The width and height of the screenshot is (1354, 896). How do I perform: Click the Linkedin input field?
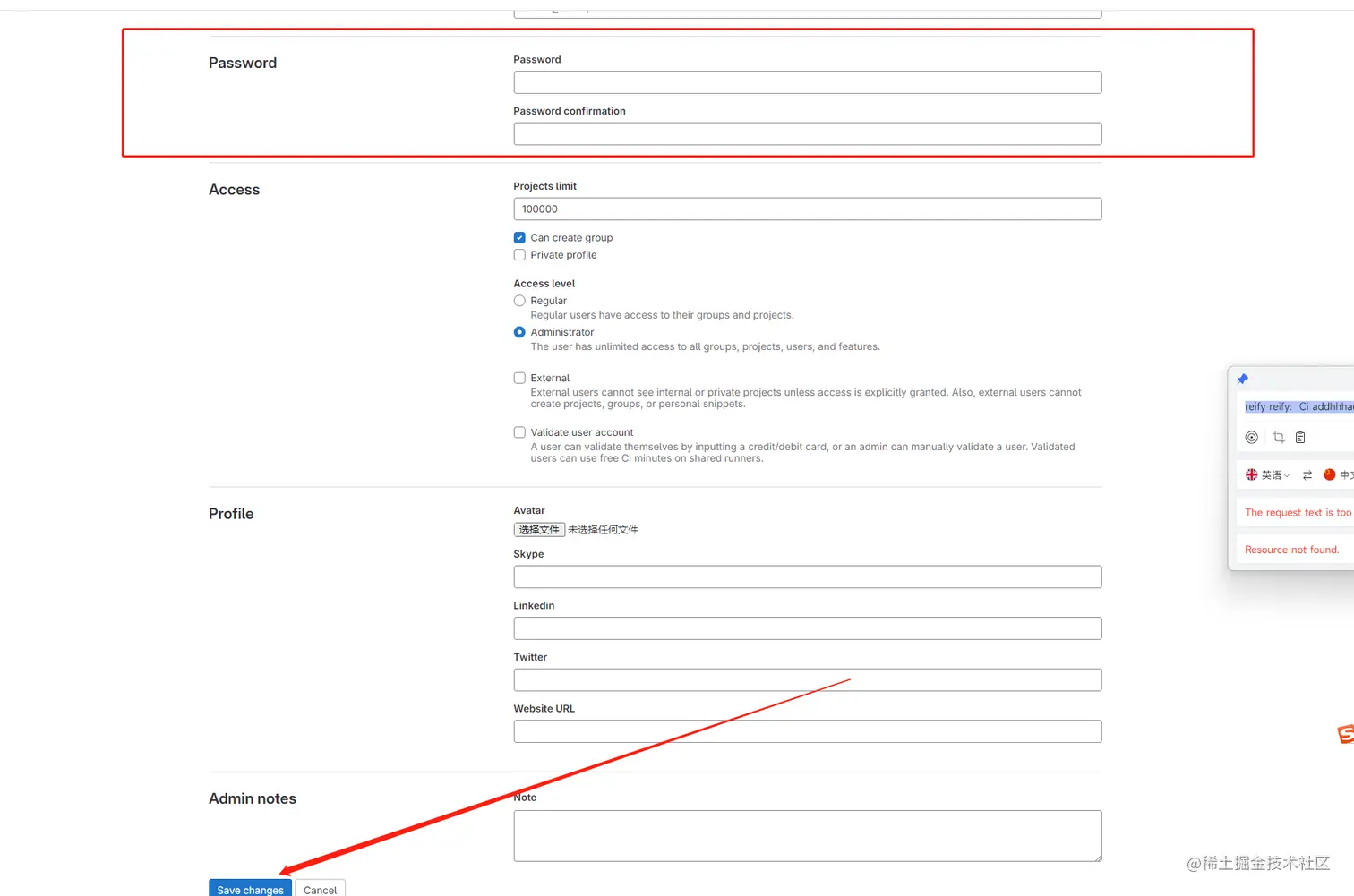tap(807, 628)
